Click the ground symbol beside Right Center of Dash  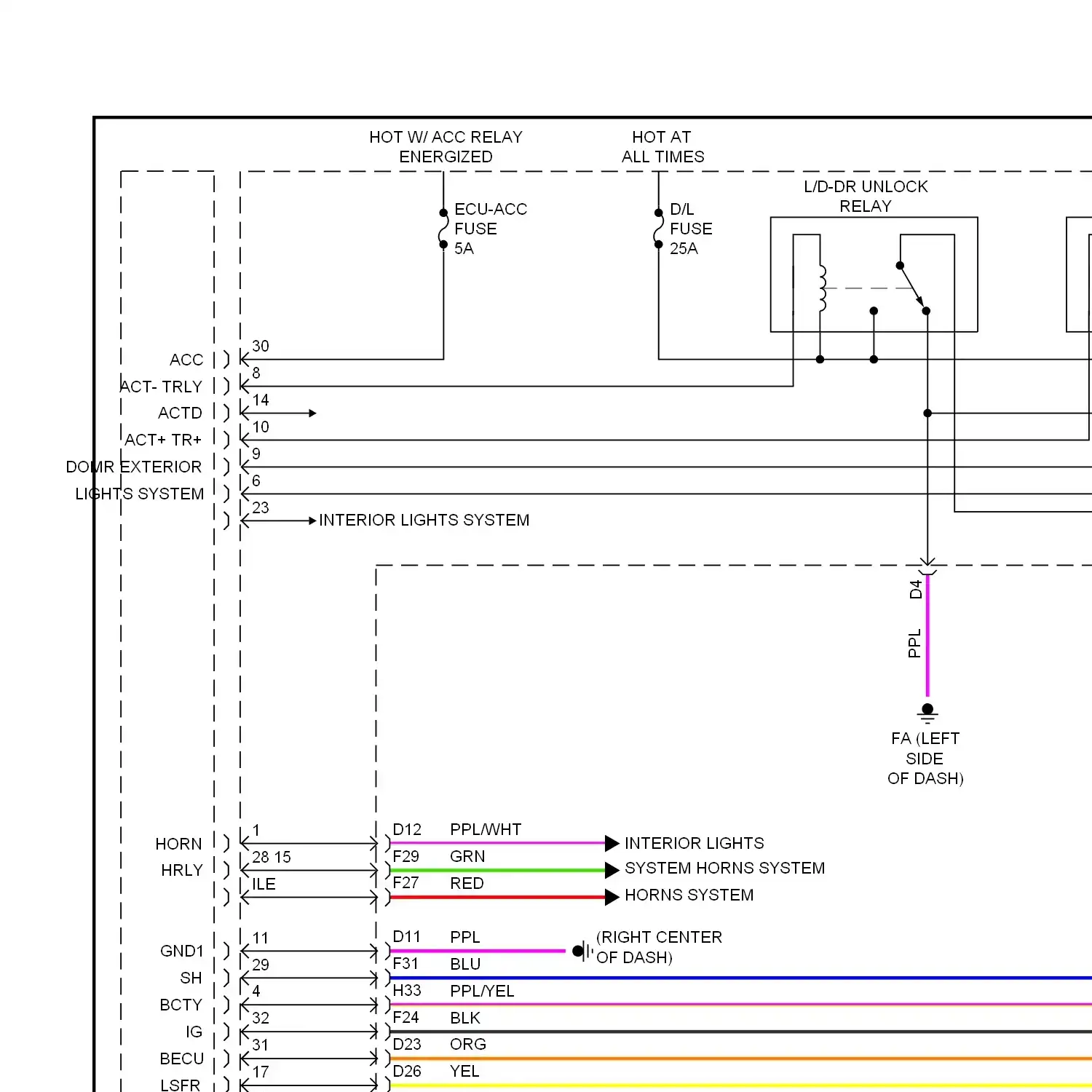pyautogui.click(x=582, y=951)
